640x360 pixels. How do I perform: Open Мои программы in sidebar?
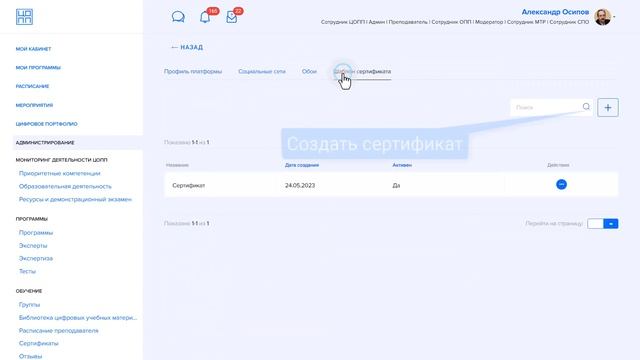tap(38, 68)
